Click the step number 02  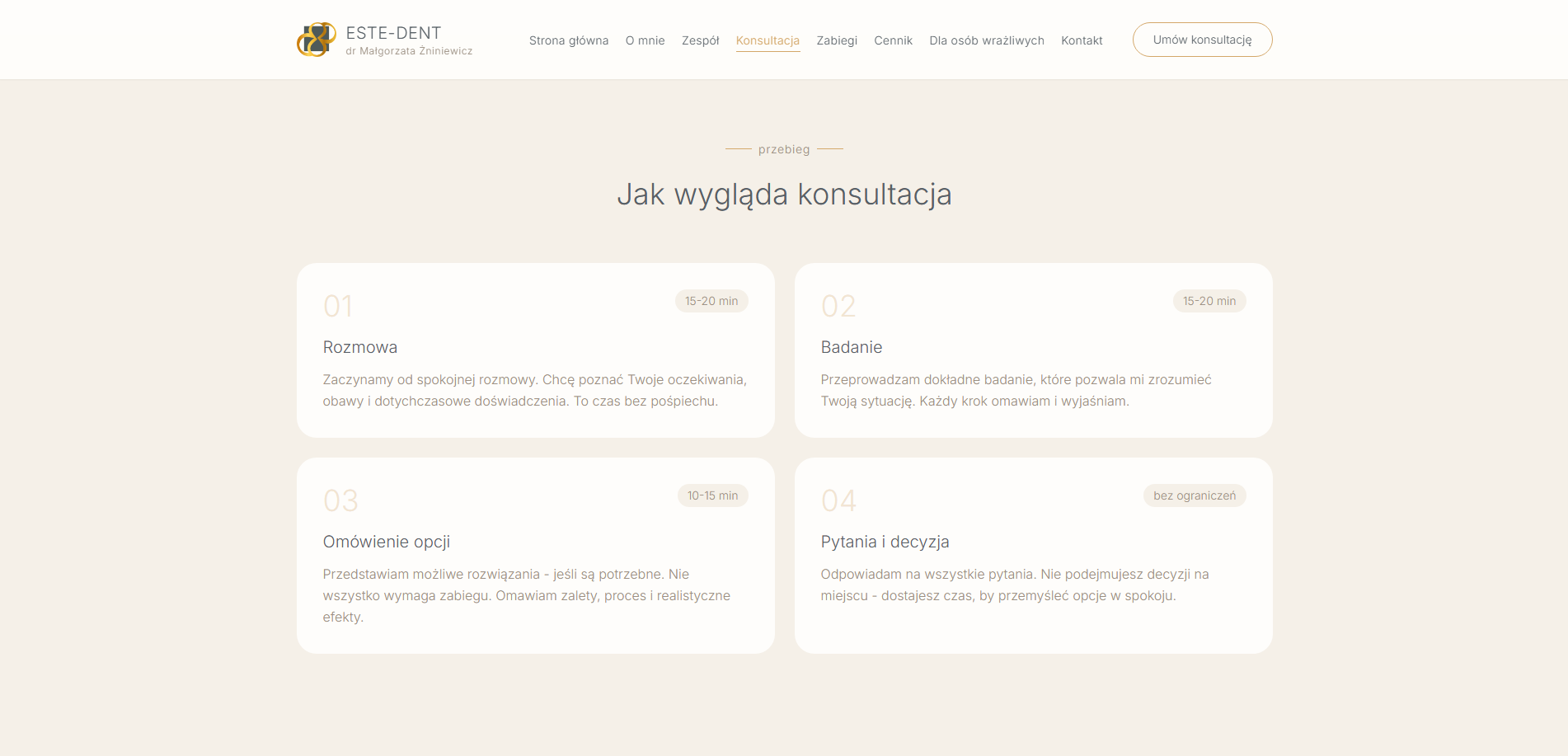pos(838,307)
